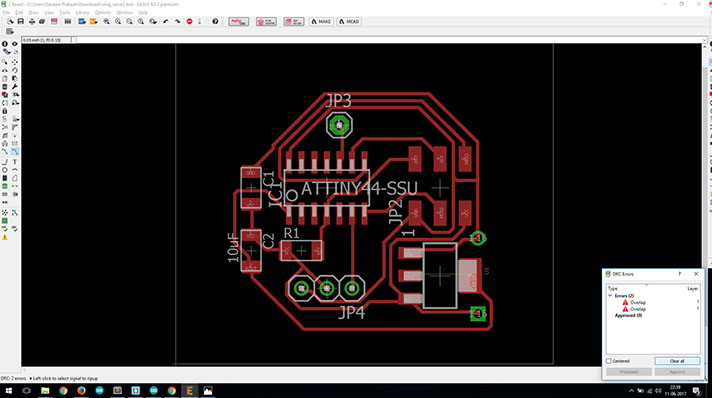Select the Polygon drawing tool
712x398 pixels.
pyautogui.click(x=15, y=178)
